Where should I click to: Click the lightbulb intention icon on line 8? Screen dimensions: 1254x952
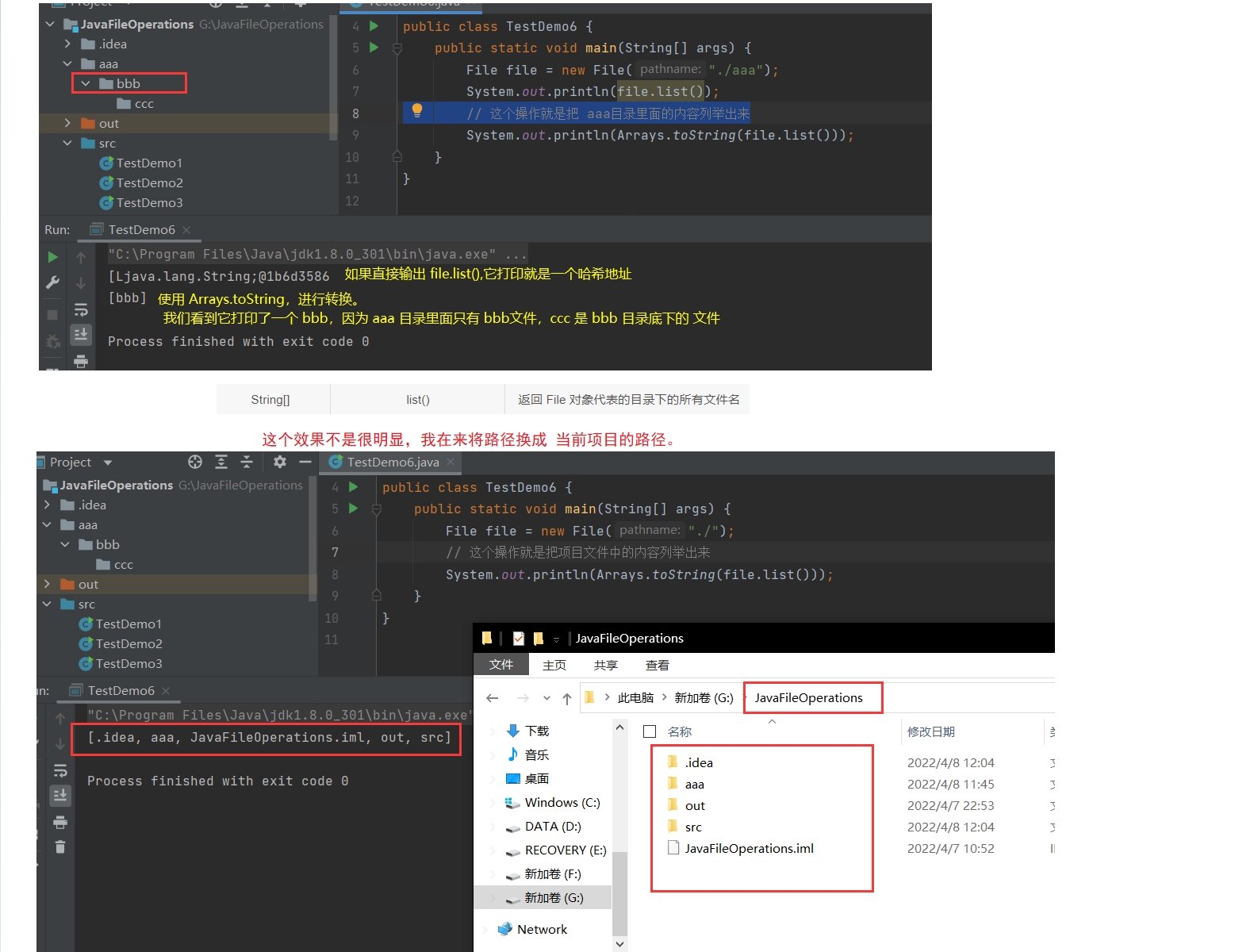(x=417, y=111)
